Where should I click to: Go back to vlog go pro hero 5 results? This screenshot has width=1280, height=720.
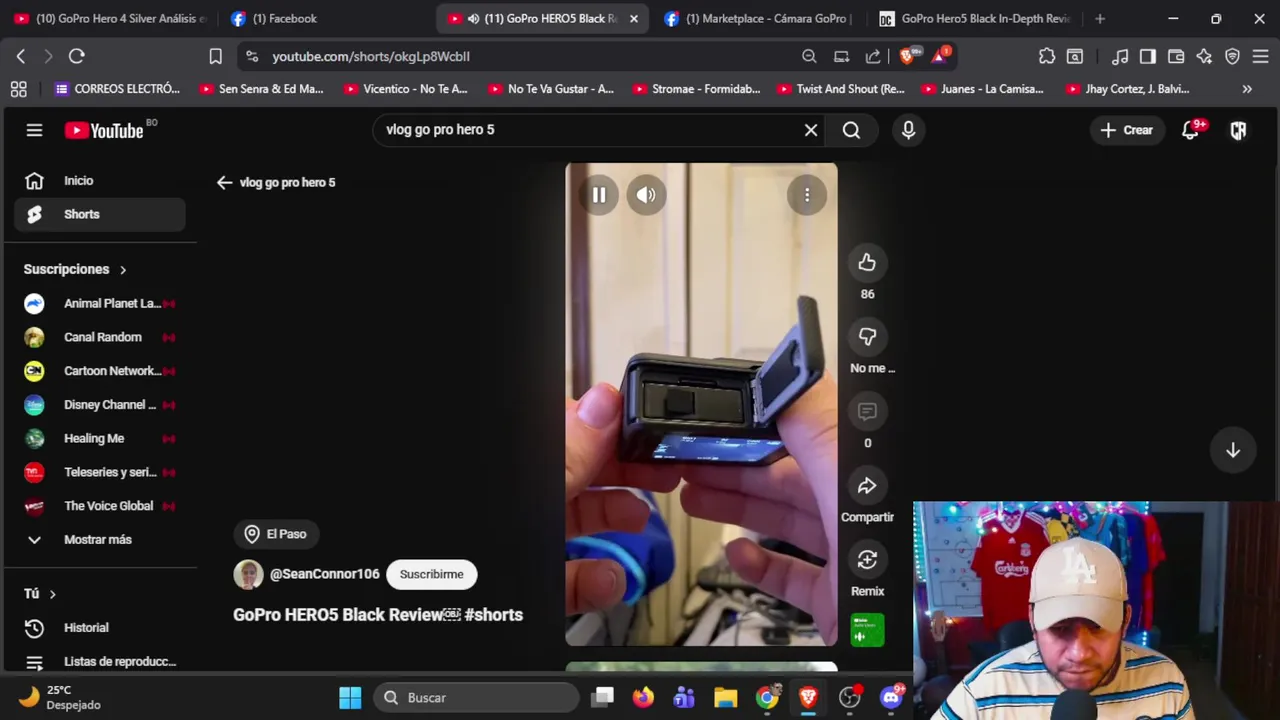click(x=224, y=182)
